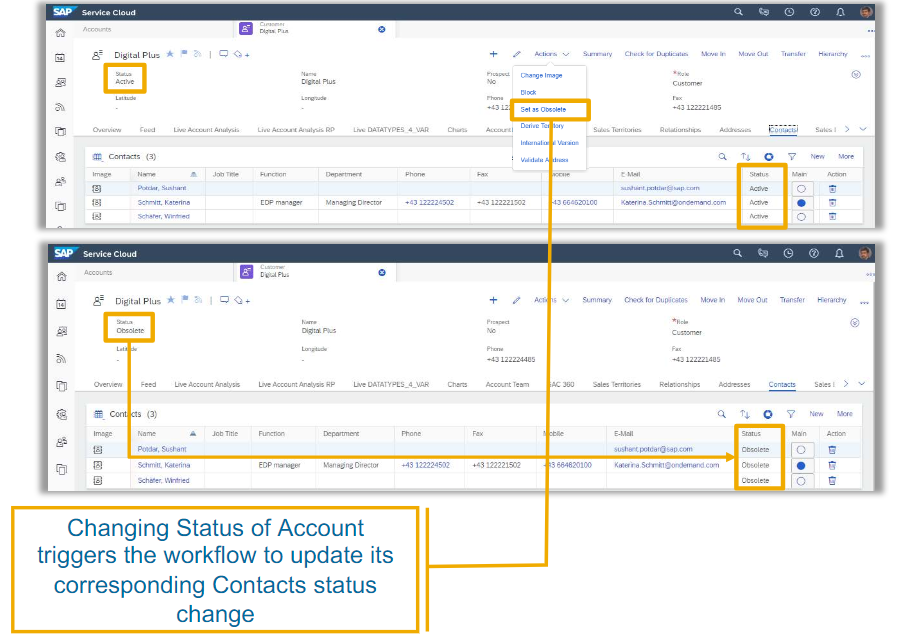Choose Block from the Actions menu
This screenshot has width=898, height=642.
(x=528, y=92)
